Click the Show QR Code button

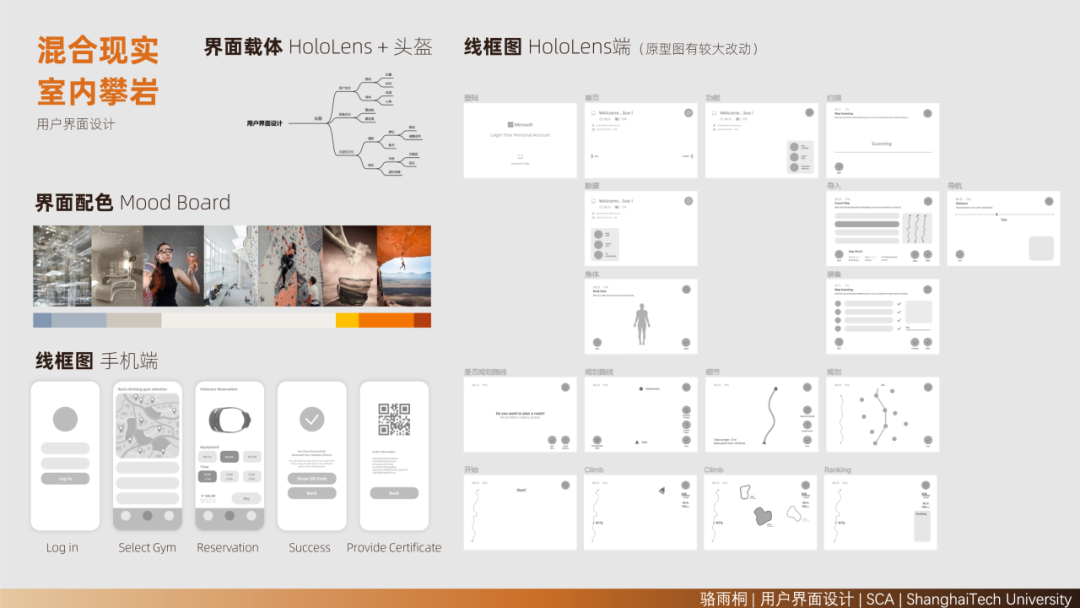pos(312,479)
